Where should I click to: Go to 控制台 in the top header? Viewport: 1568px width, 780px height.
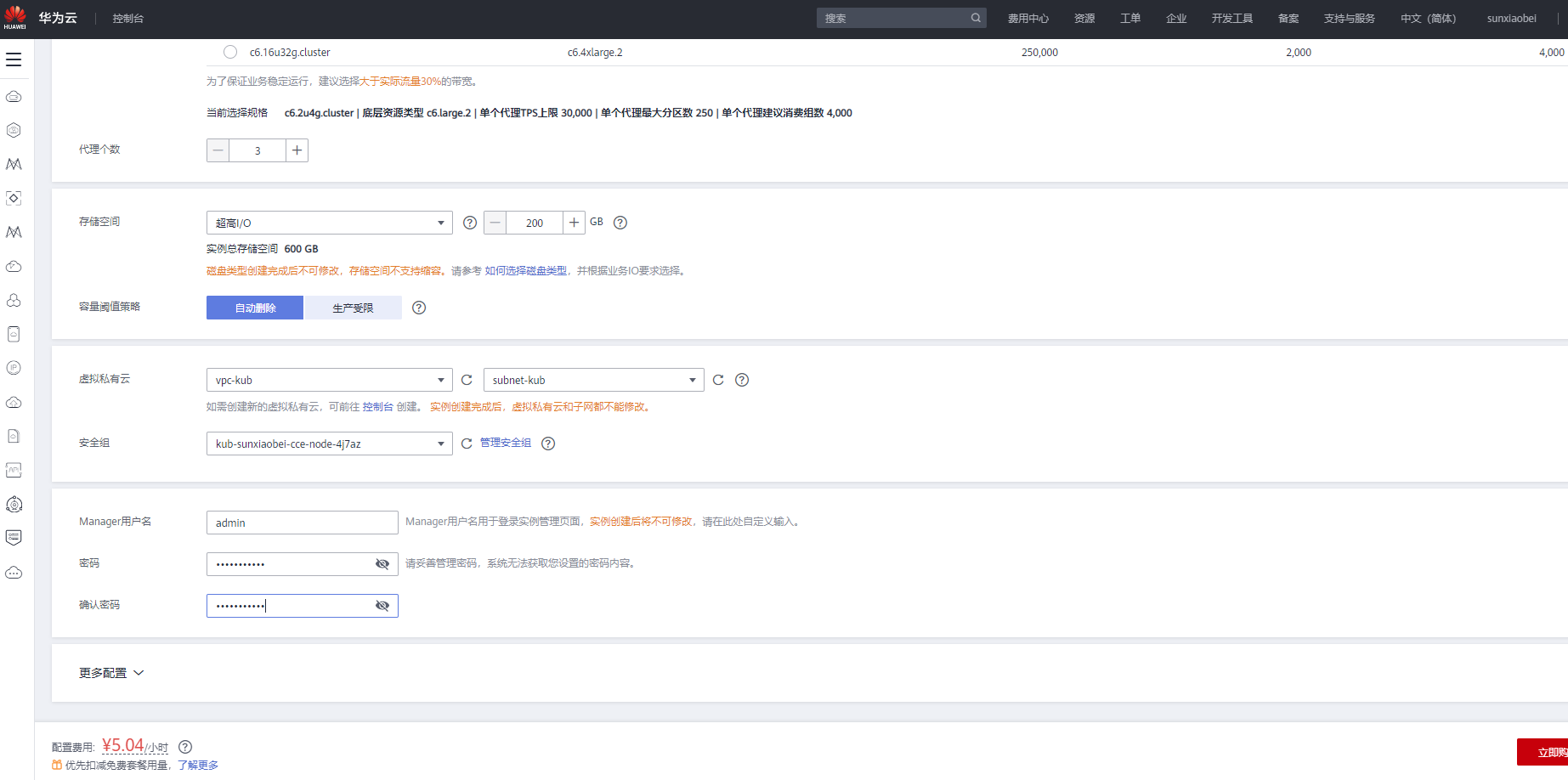pos(128,18)
